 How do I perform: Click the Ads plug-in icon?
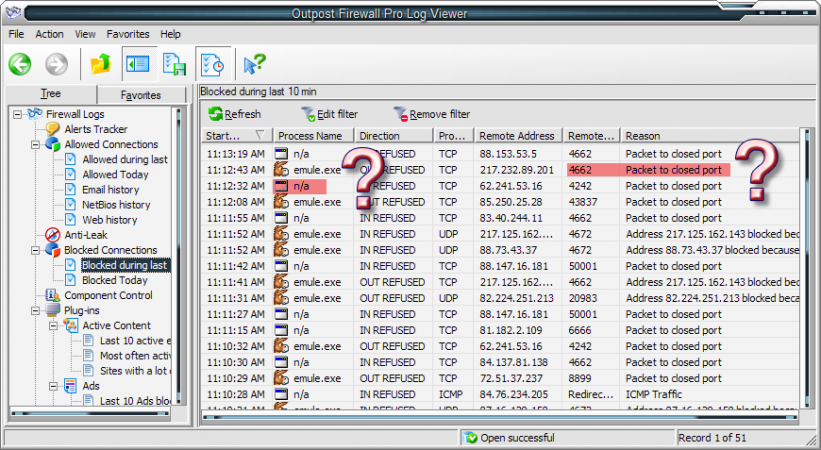[x=71, y=386]
